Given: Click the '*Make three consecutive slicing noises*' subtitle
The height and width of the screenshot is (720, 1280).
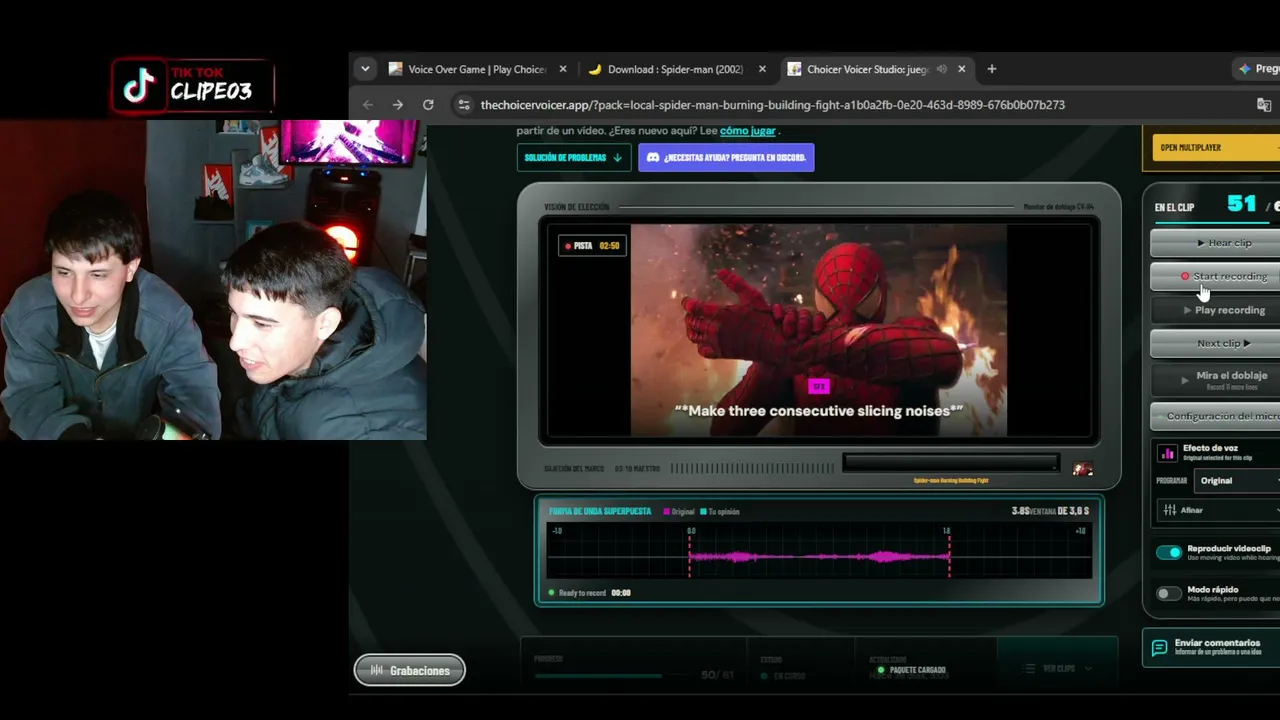Looking at the screenshot, I should pyautogui.click(x=818, y=411).
